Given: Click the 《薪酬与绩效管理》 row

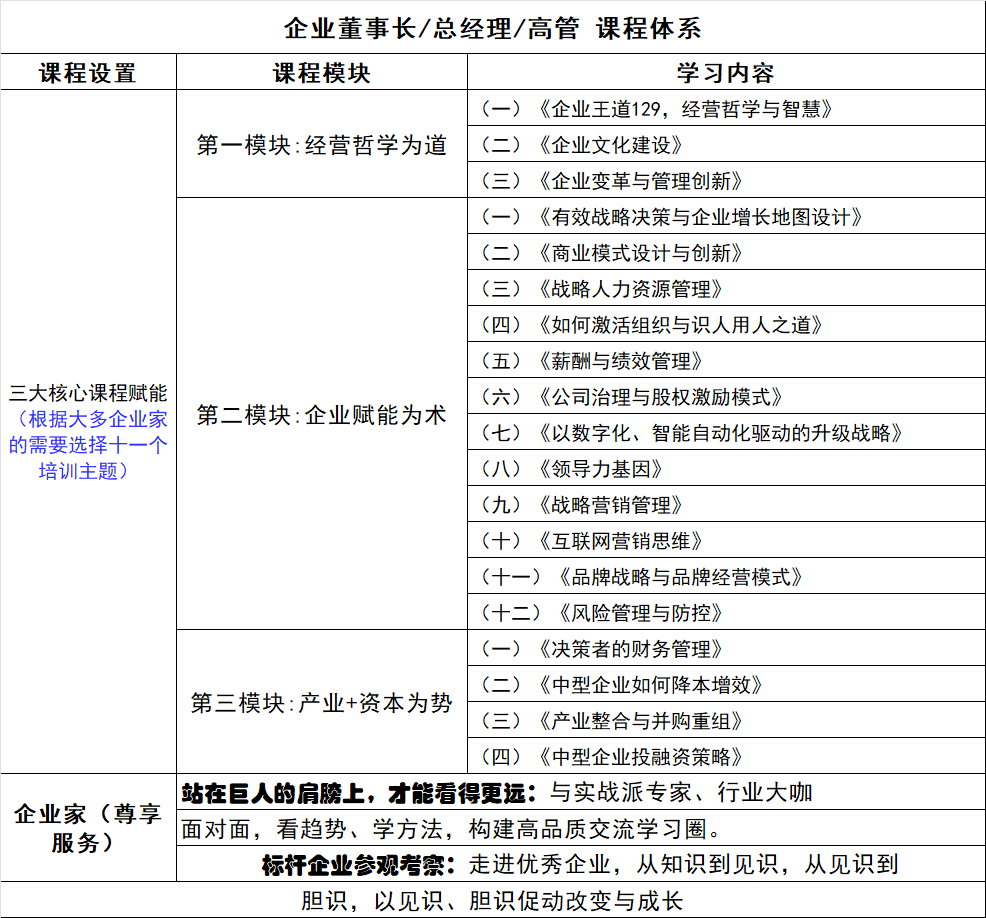Looking at the screenshot, I should click(592, 361).
